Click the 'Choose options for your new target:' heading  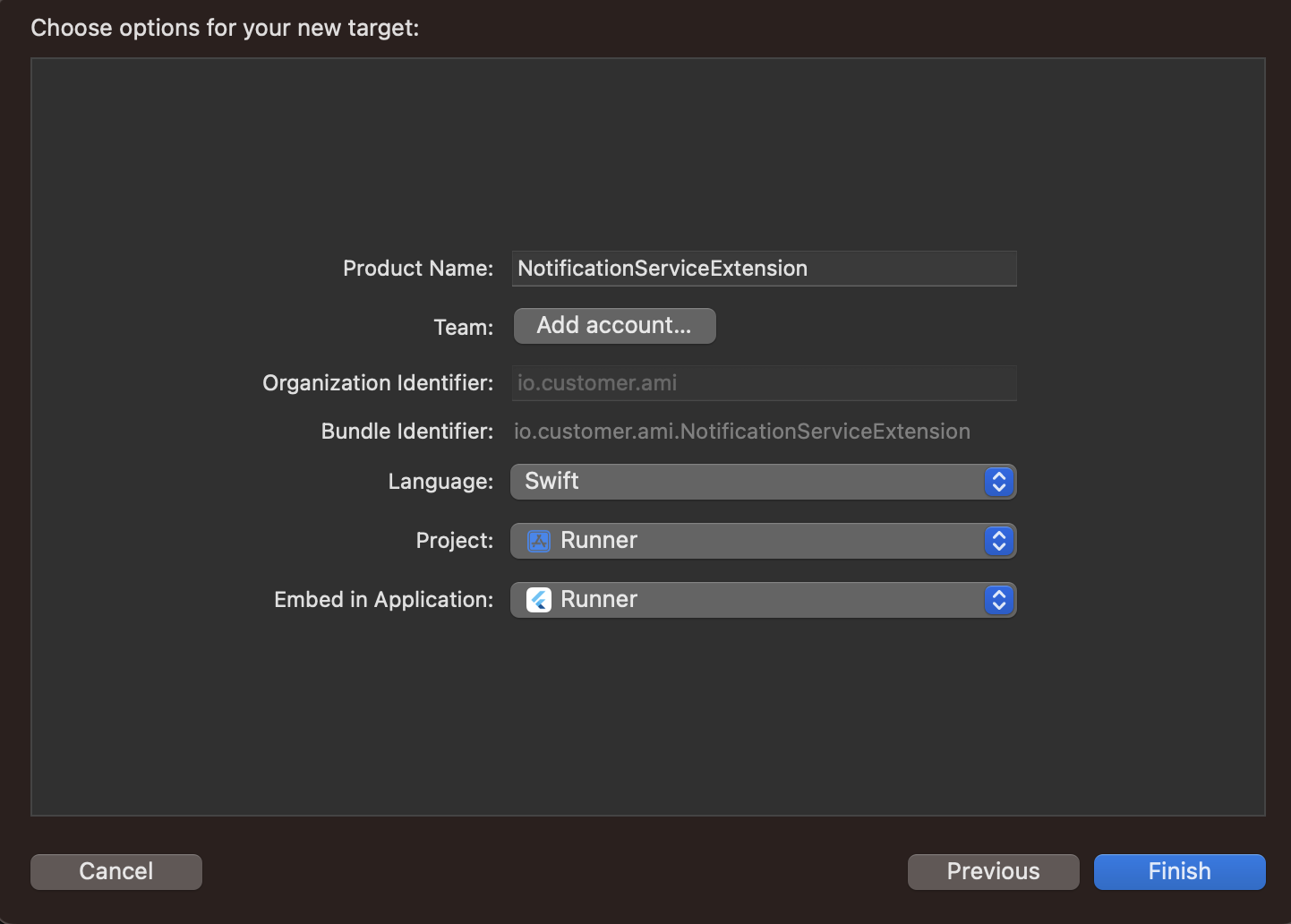[x=225, y=28]
